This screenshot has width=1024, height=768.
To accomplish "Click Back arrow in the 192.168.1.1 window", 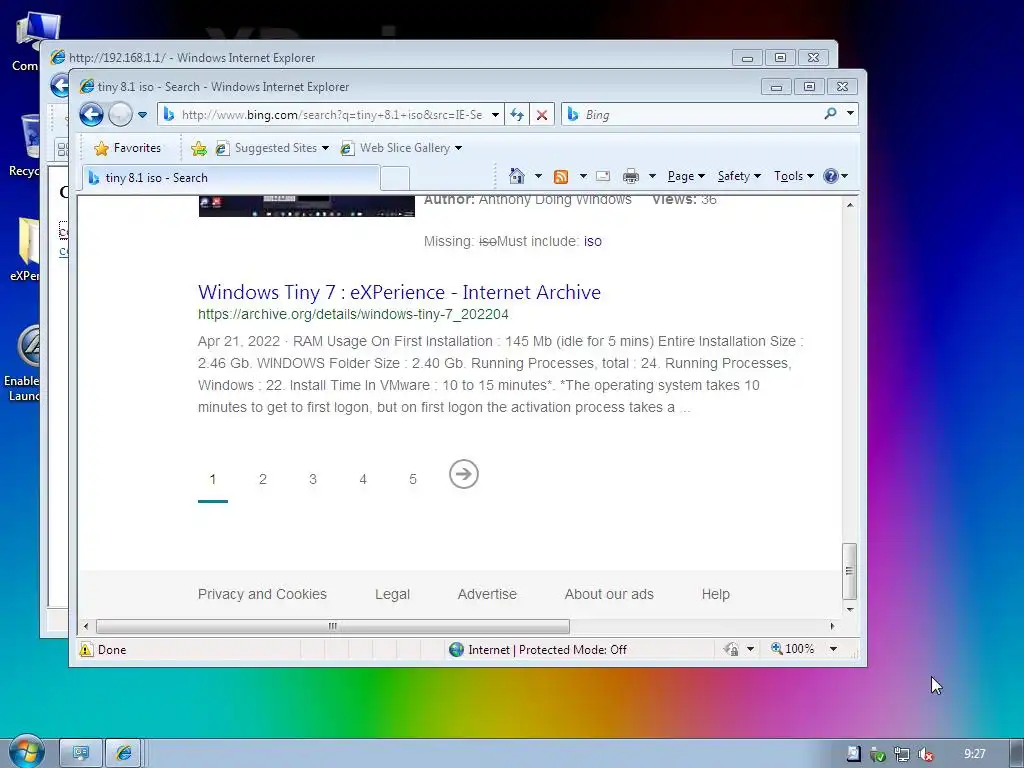I will 59,85.
